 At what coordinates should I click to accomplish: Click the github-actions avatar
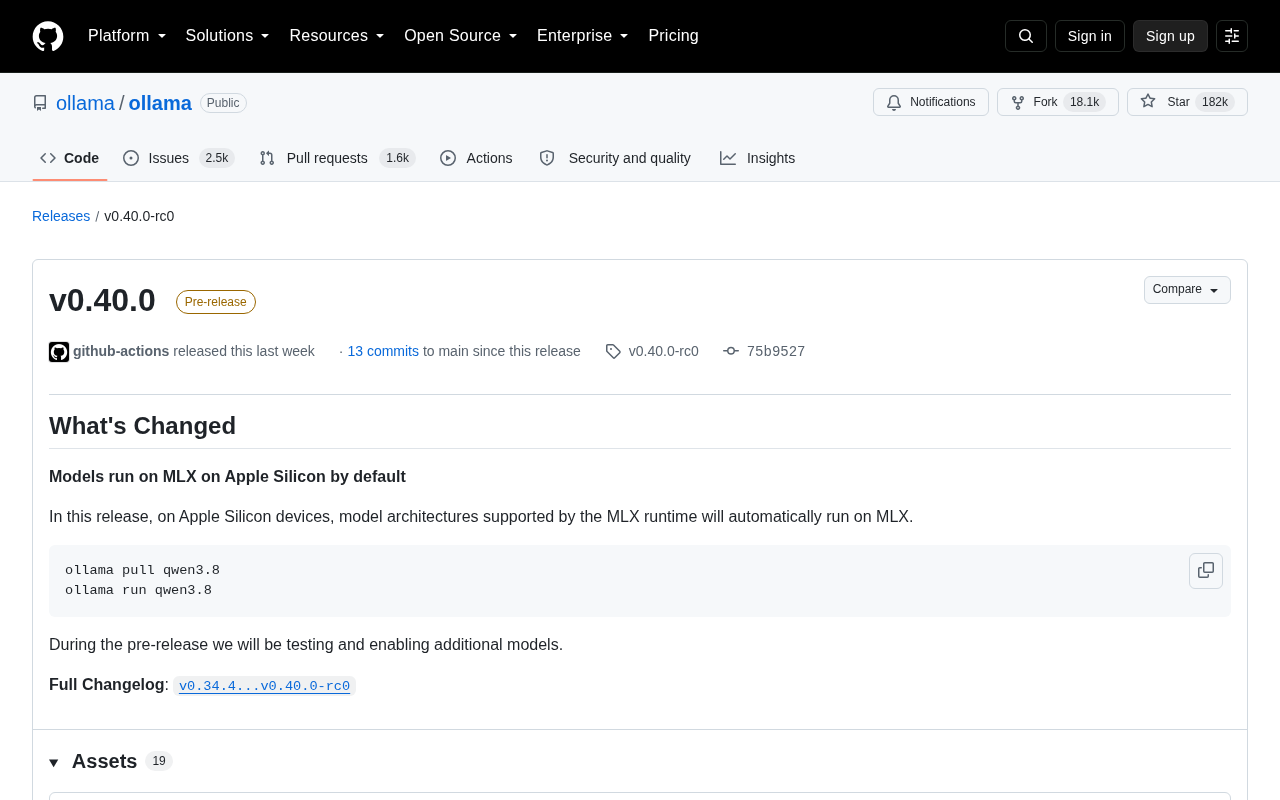(59, 352)
